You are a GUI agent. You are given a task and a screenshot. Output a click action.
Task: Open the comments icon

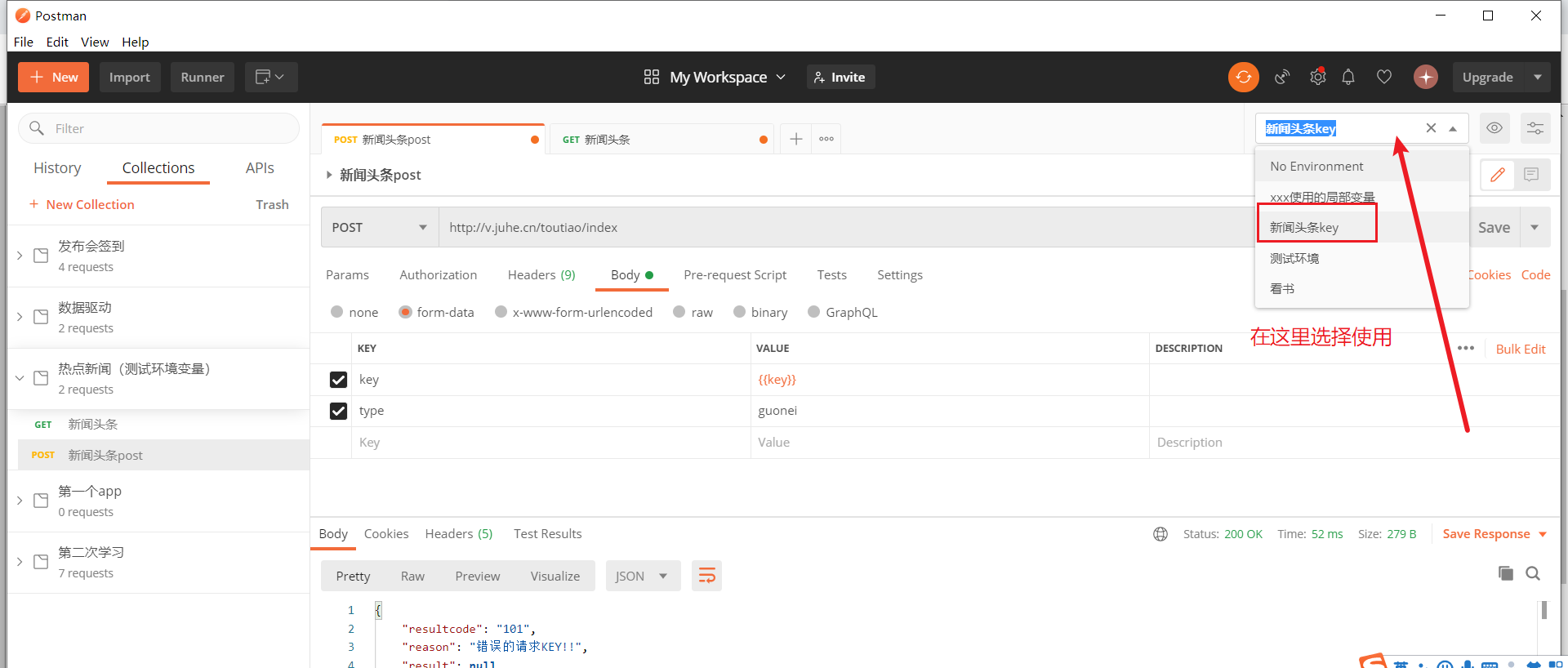tap(1531, 174)
